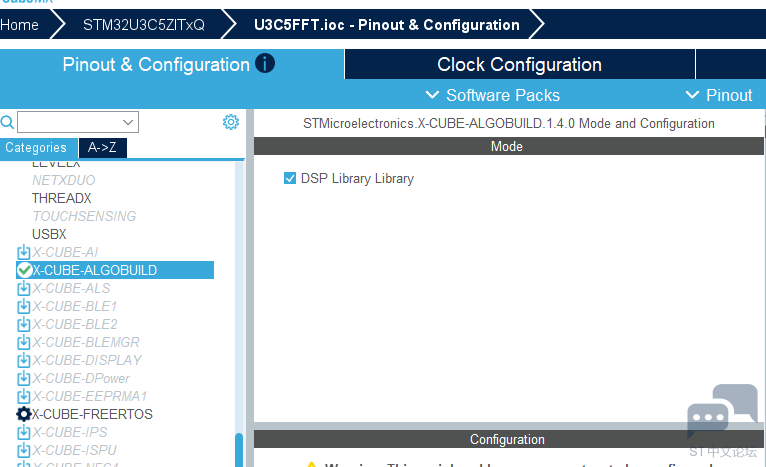Click the gear icon beside X-CUBE-FREERTOS

point(23,414)
